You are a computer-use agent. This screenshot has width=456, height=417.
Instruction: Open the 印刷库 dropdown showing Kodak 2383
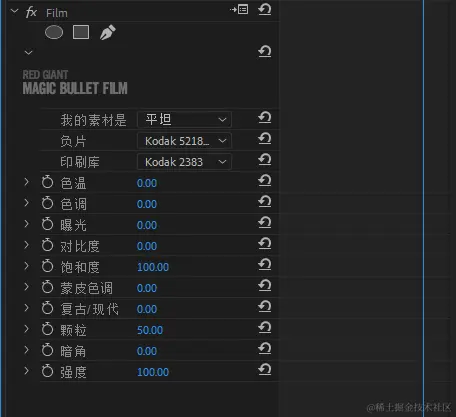click(184, 162)
